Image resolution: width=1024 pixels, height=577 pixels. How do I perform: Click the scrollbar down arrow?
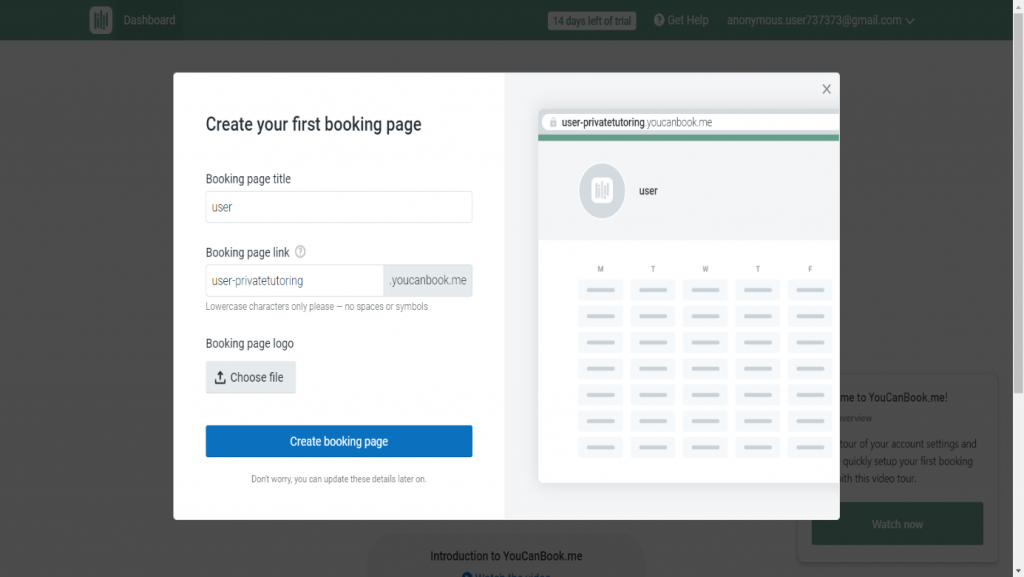click(x=1018, y=571)
